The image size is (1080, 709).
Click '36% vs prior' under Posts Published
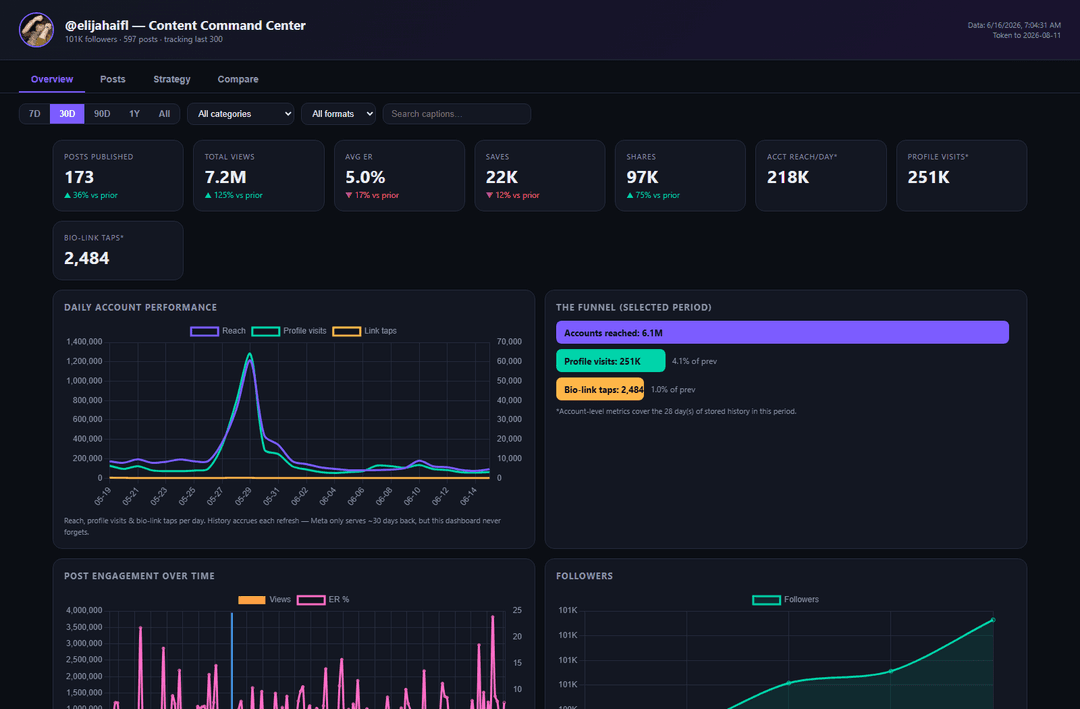pyautogui.click(x=91, y=195)
